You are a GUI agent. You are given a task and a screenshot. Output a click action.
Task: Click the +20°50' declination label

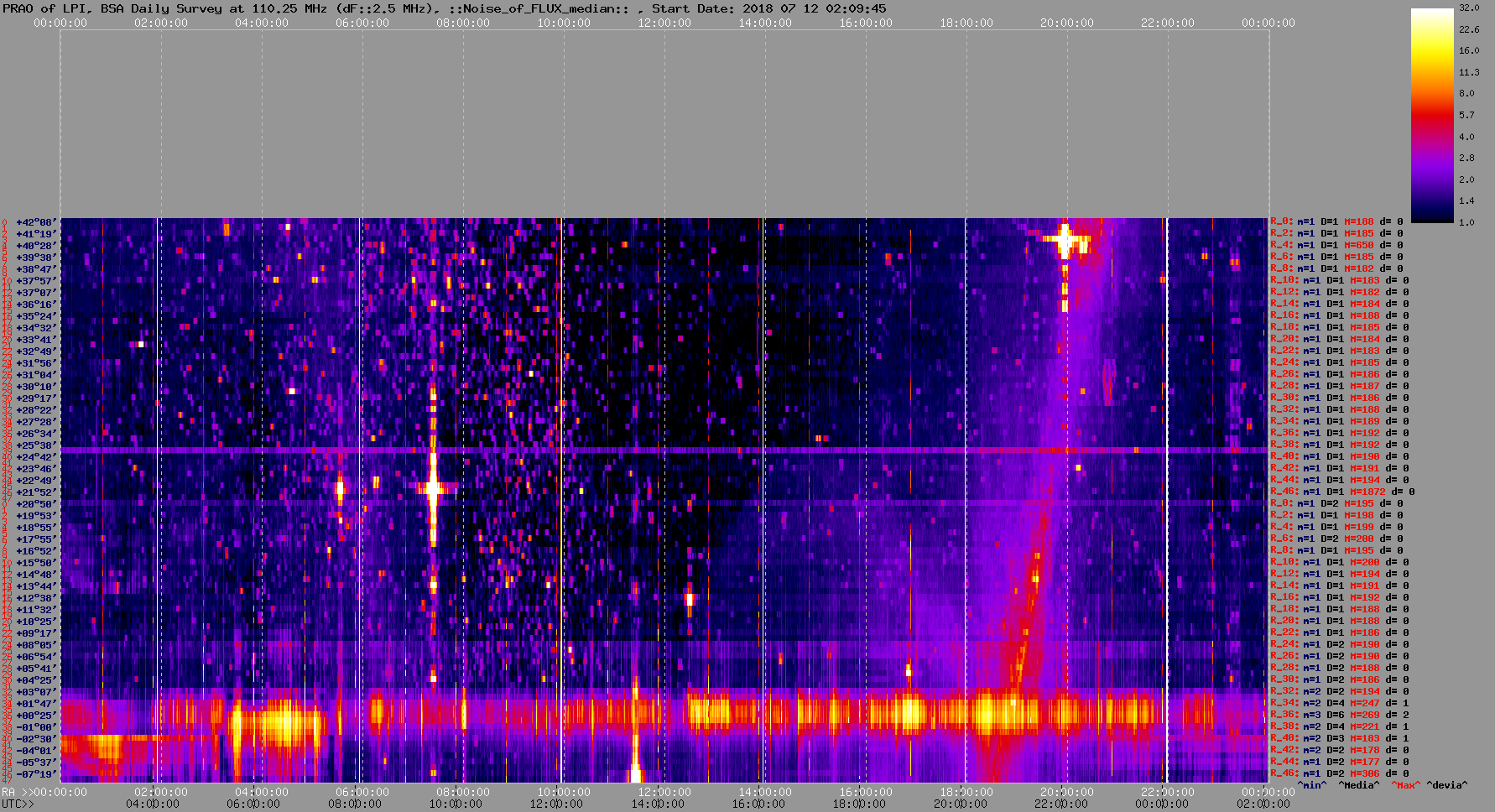[36, 504]
